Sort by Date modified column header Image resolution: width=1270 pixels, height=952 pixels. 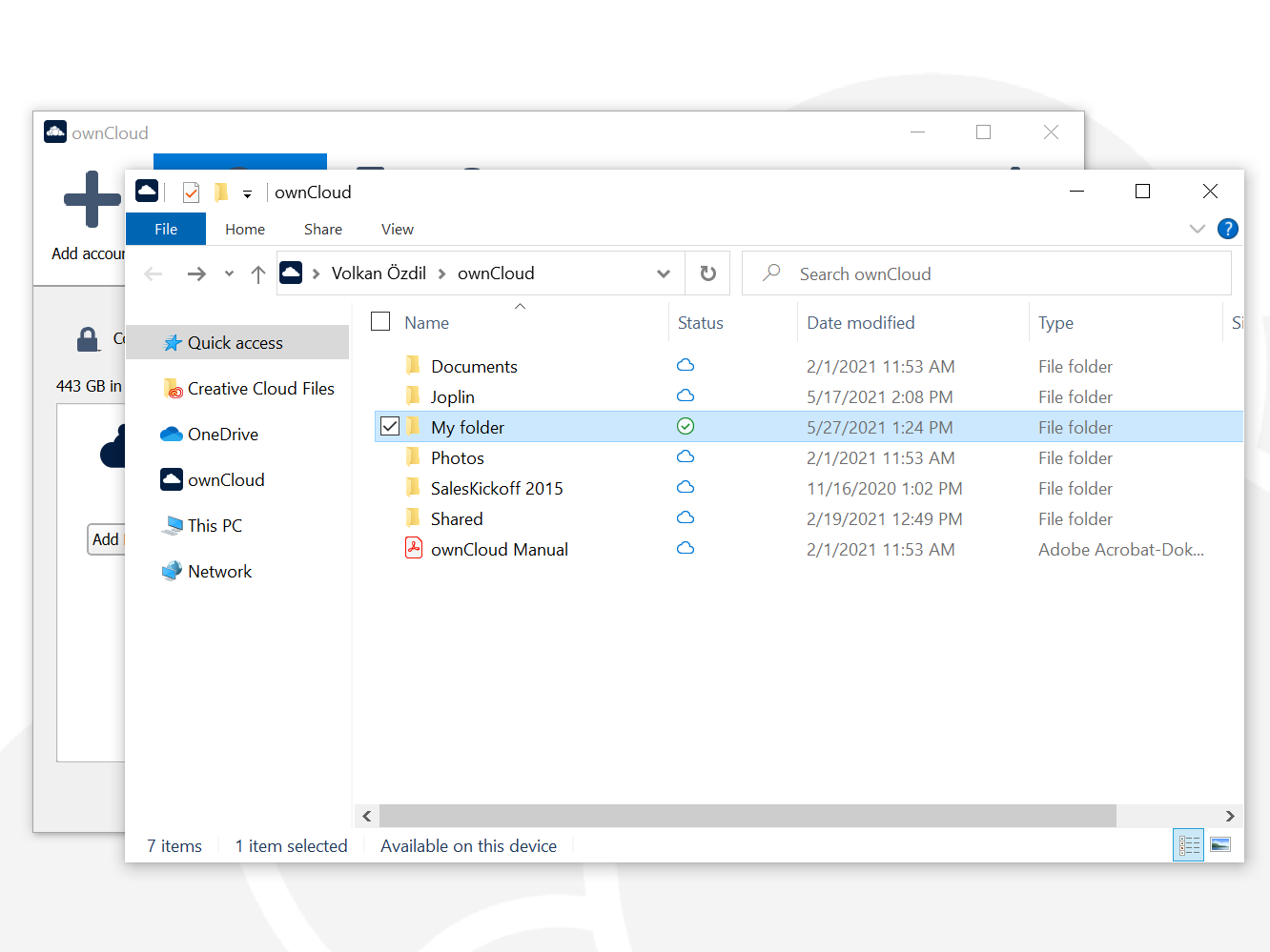tap(861, 323)
